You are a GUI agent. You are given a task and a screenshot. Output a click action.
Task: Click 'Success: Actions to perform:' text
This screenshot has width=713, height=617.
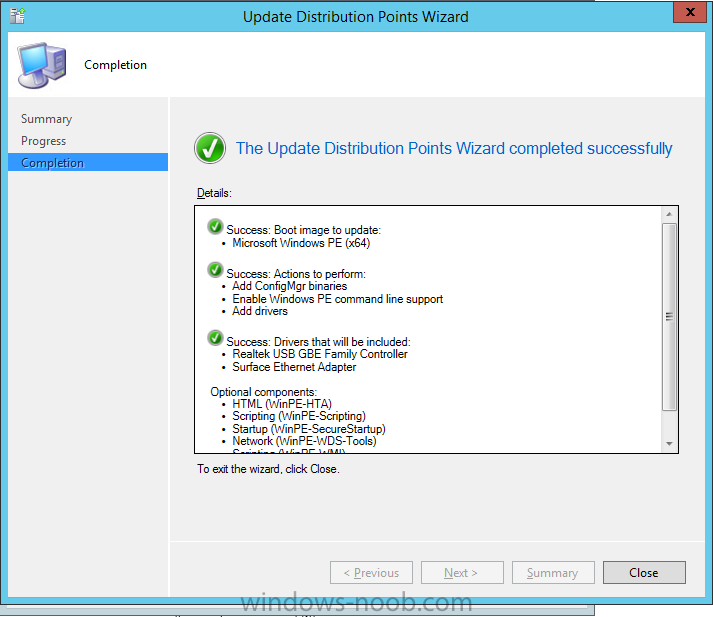[x=296, y=274]
